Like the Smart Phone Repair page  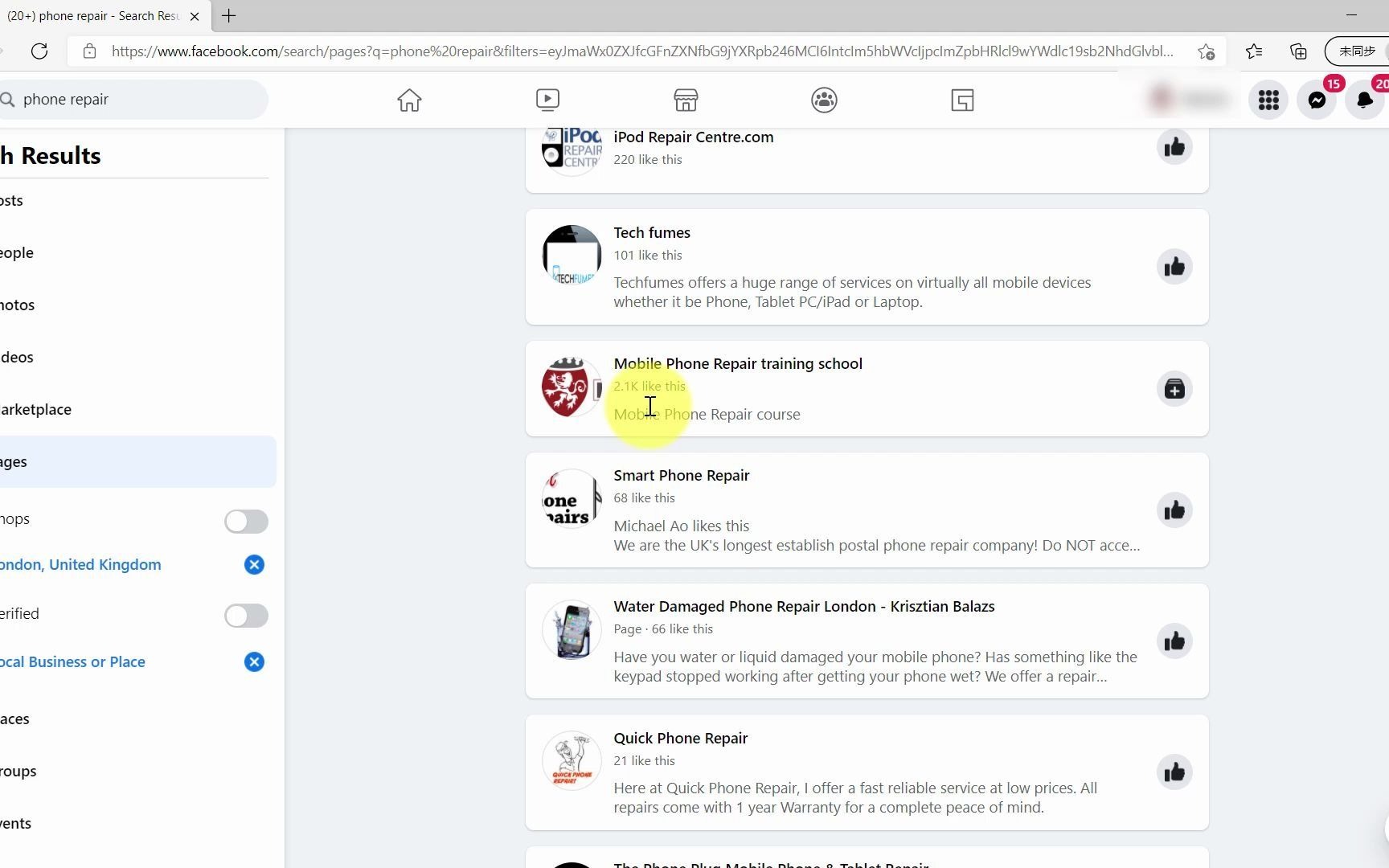point(1174,510)
